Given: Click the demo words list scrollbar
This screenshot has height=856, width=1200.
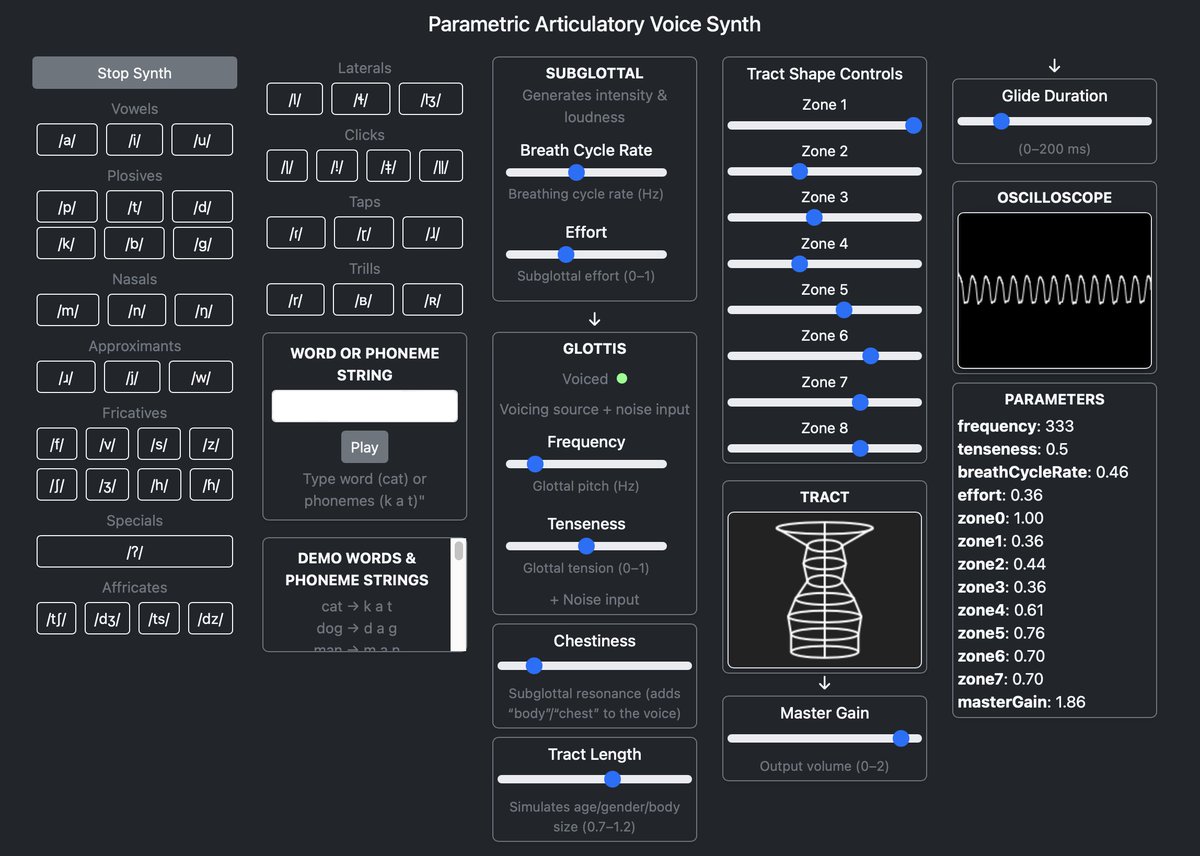Looking at the screenshot, I should 459,595.
